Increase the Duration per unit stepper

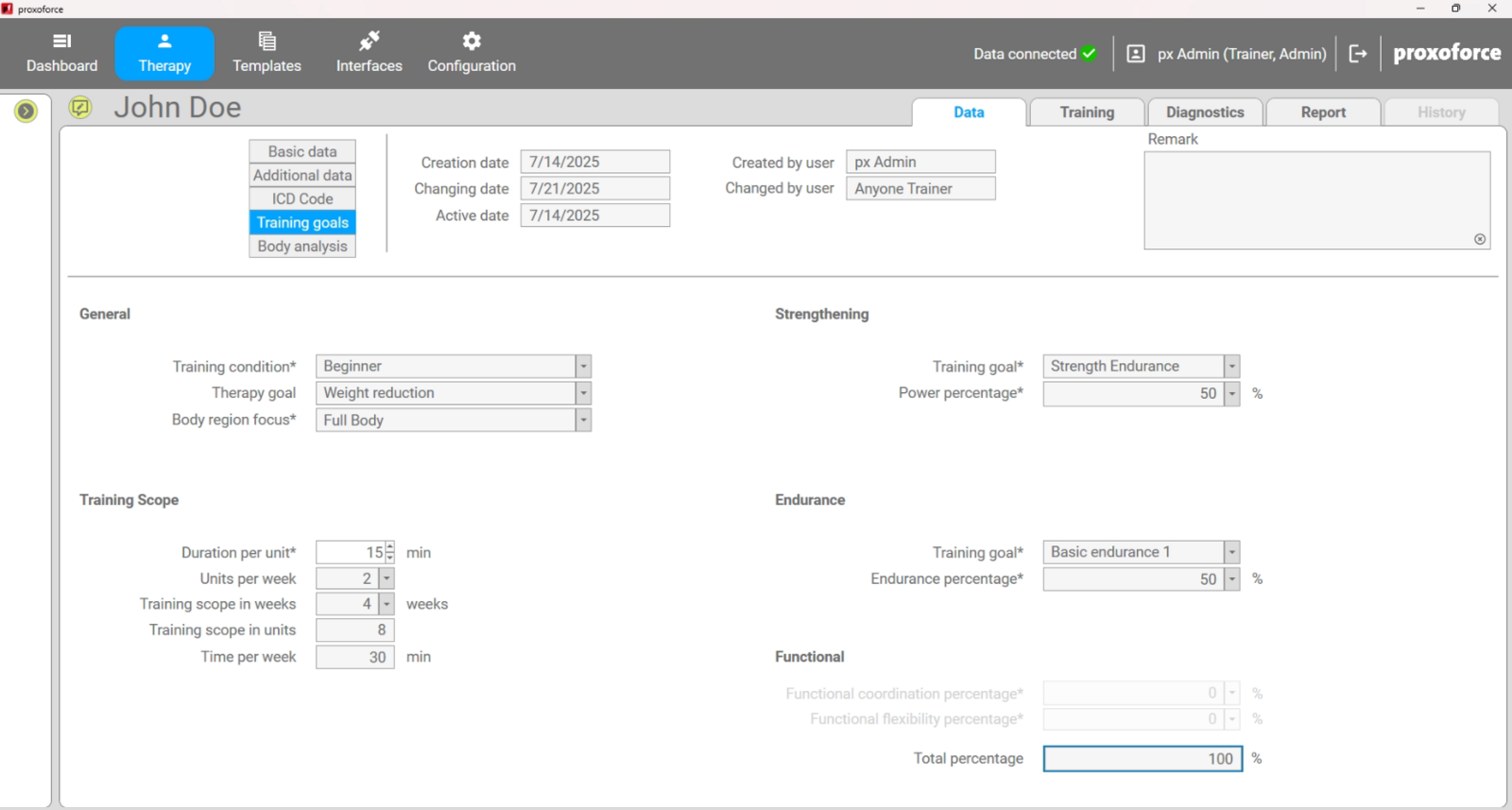389,547
